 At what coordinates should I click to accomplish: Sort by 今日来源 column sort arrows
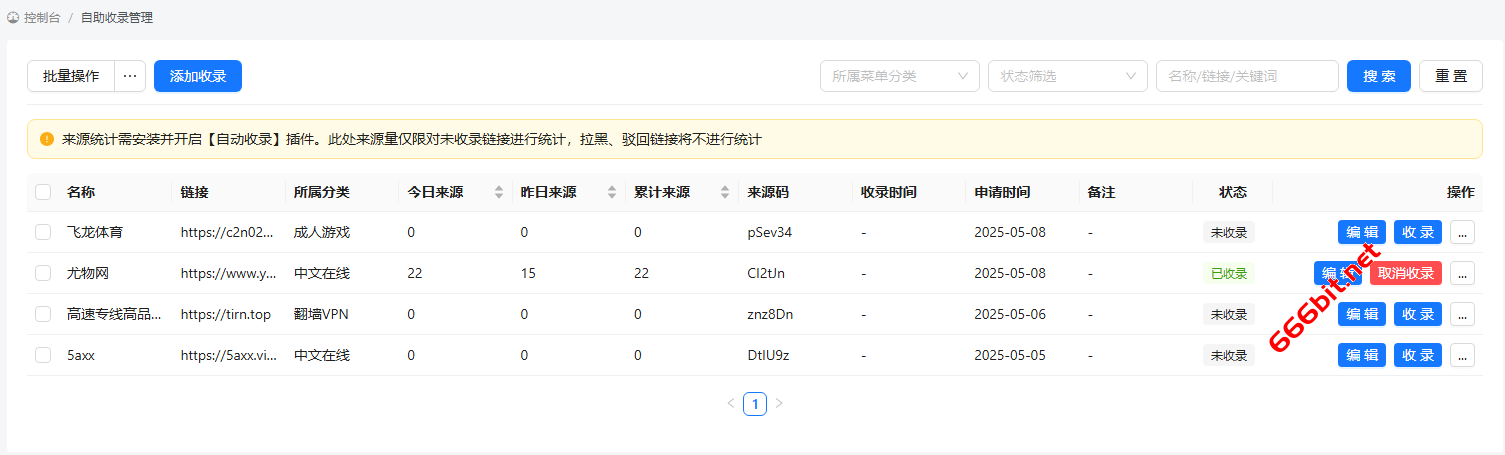pyautogui.click(x=499, y=192)
